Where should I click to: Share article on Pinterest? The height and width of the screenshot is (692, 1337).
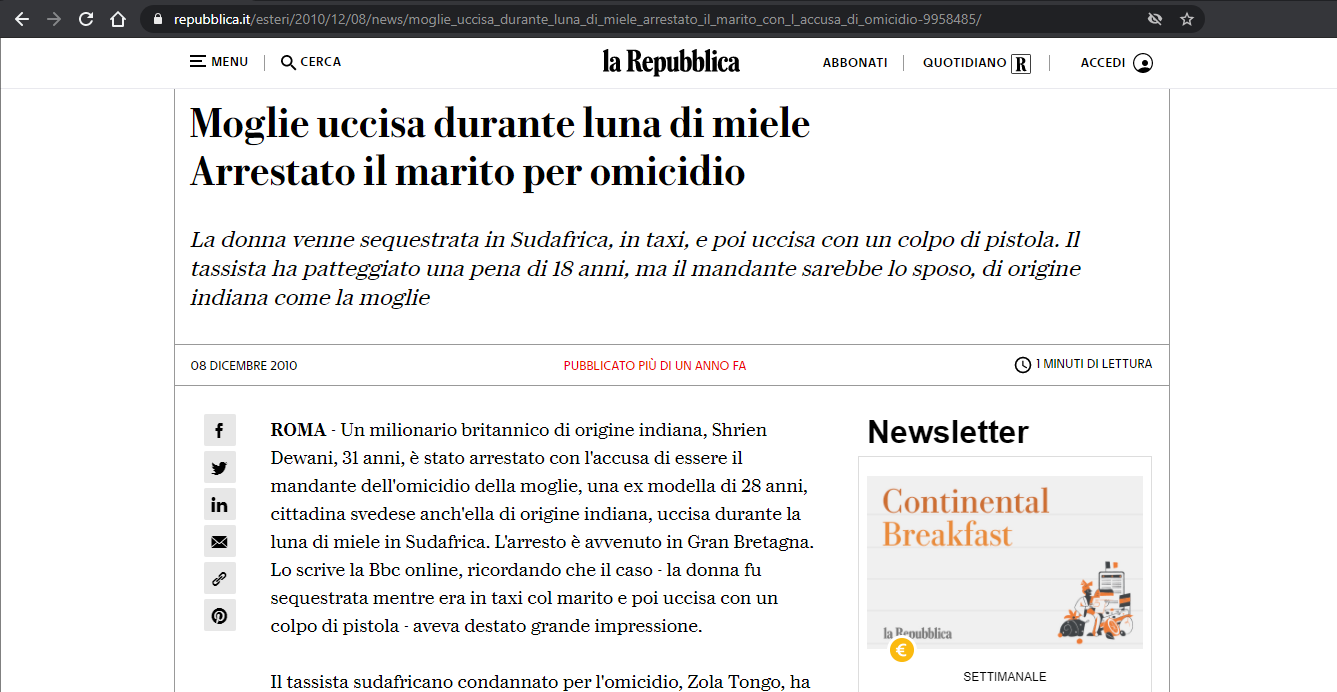[x=219, y=615]
